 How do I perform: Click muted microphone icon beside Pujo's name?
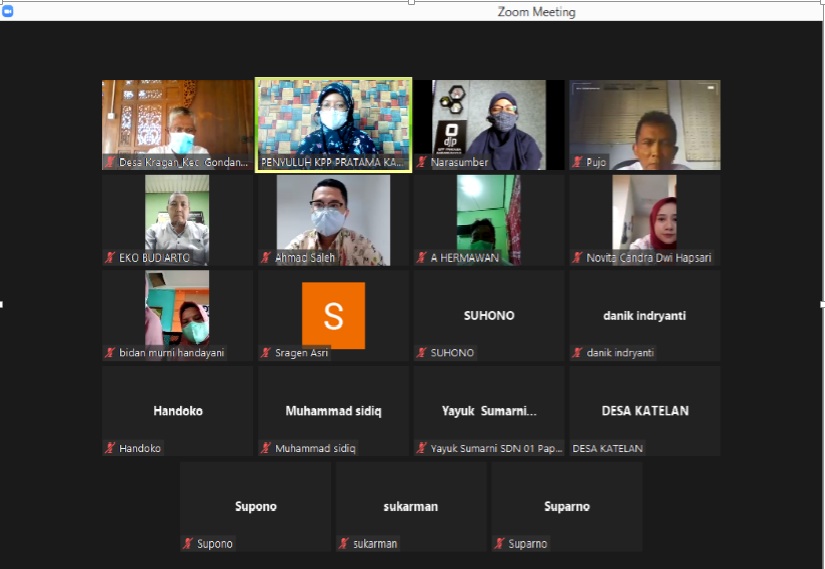(x=578, y=162)
